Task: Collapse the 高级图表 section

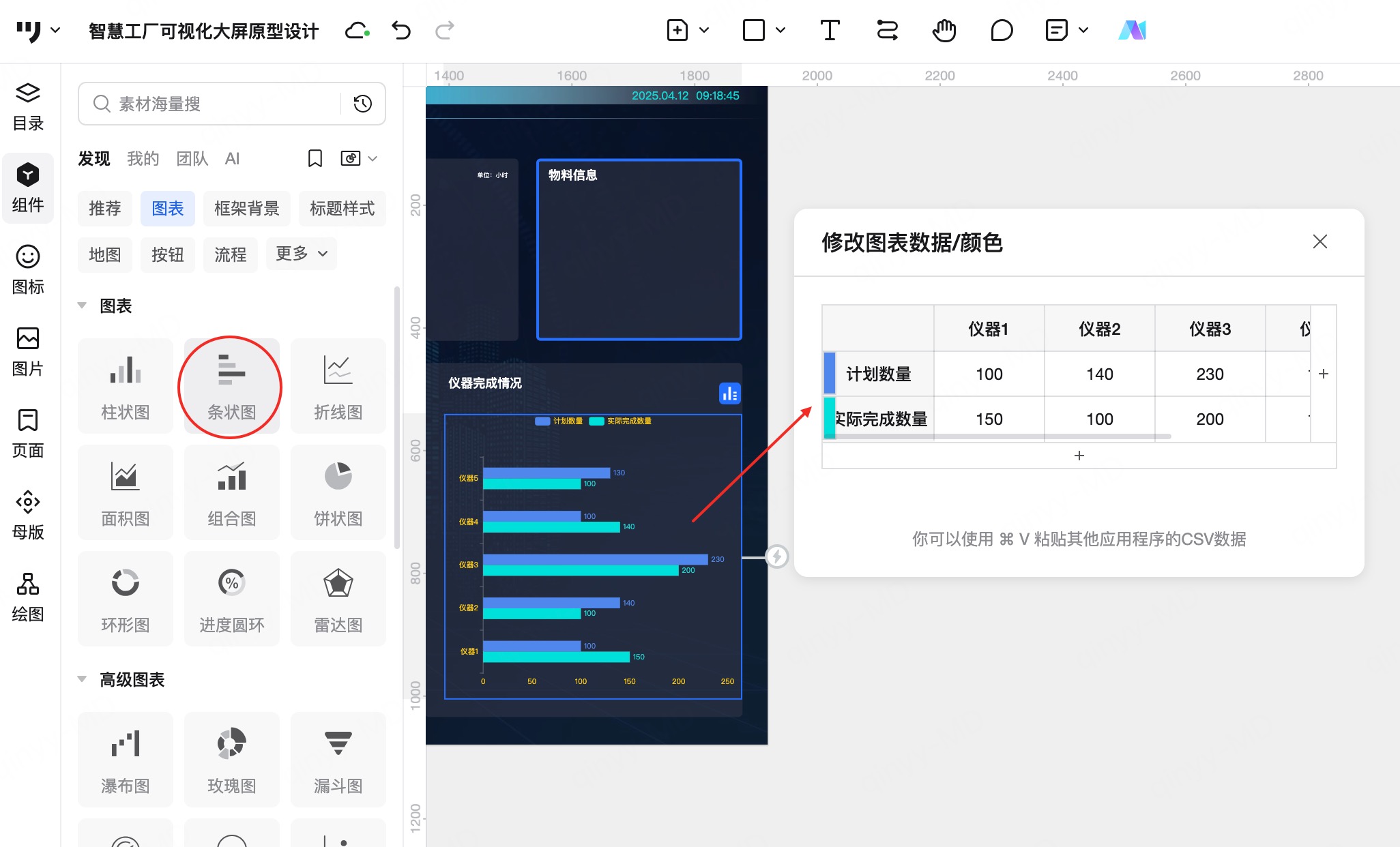Action: coord(82,679)
